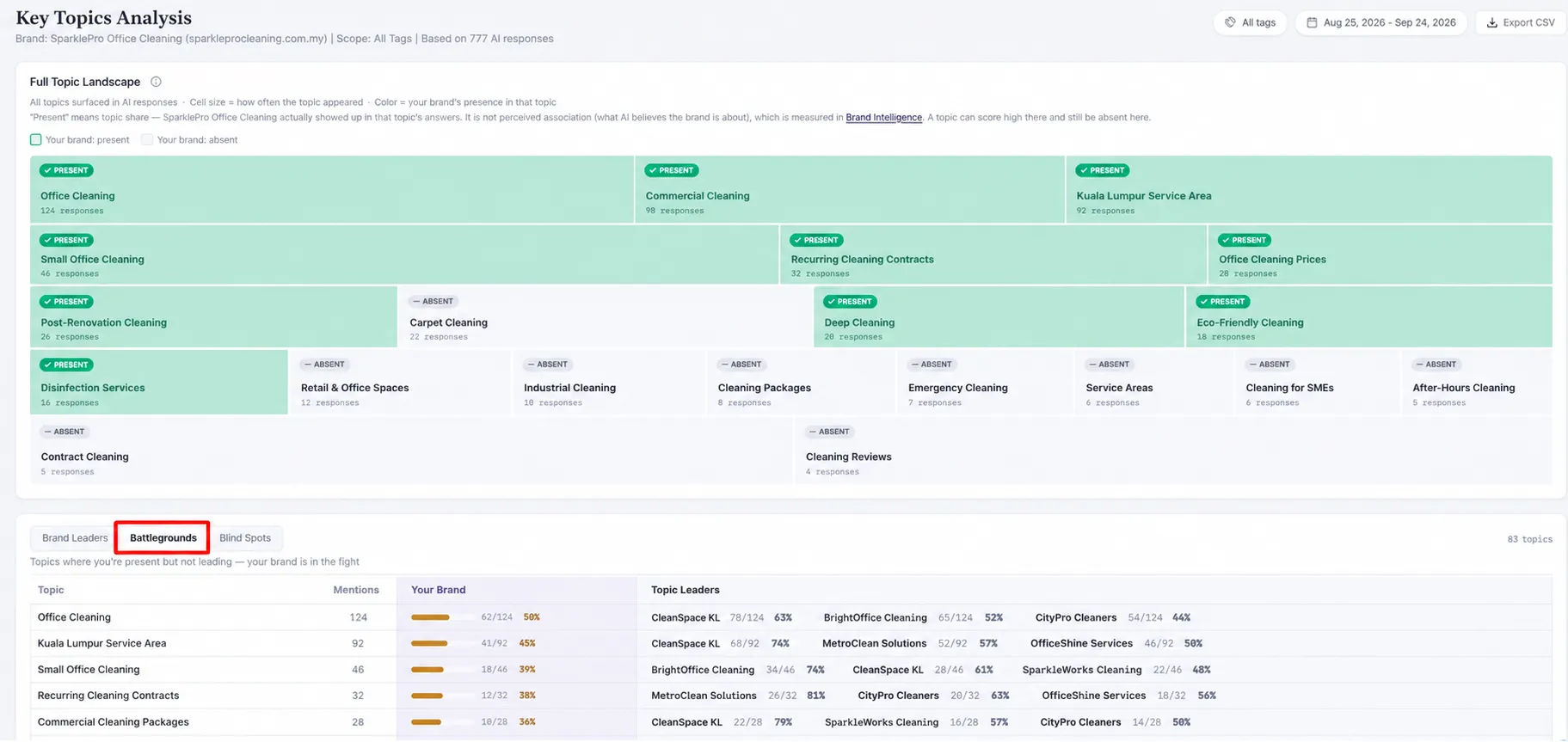This screenshot has height=742, width=1568.
Task: Click the Service Areas cell
Action: pos(1153,382)
